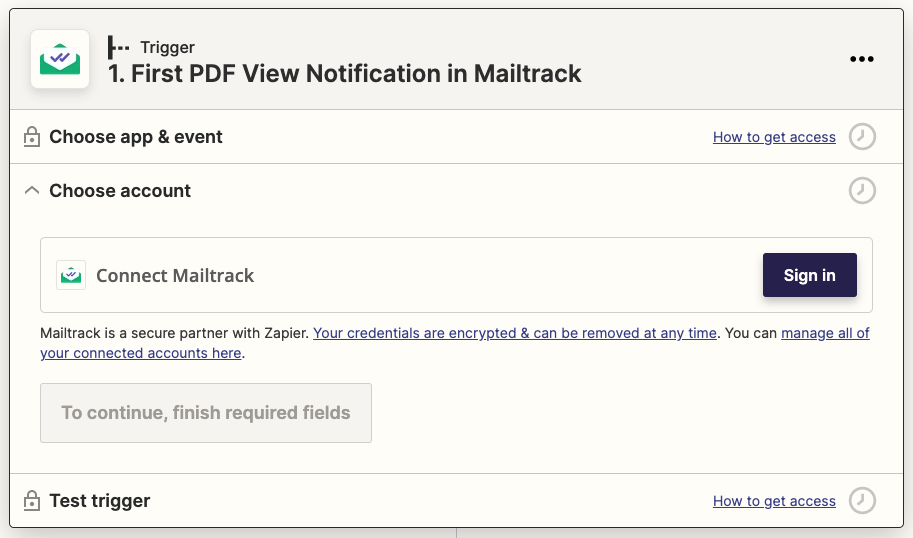
Task: Click the Choose account heading text
Action: [120, 190]
